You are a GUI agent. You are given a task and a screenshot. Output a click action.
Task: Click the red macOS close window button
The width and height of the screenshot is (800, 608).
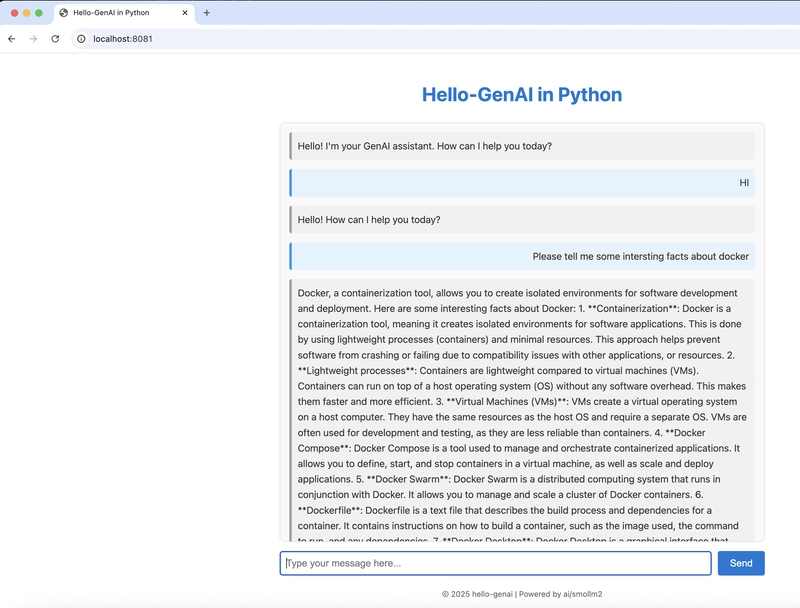(x=14, y=13)
